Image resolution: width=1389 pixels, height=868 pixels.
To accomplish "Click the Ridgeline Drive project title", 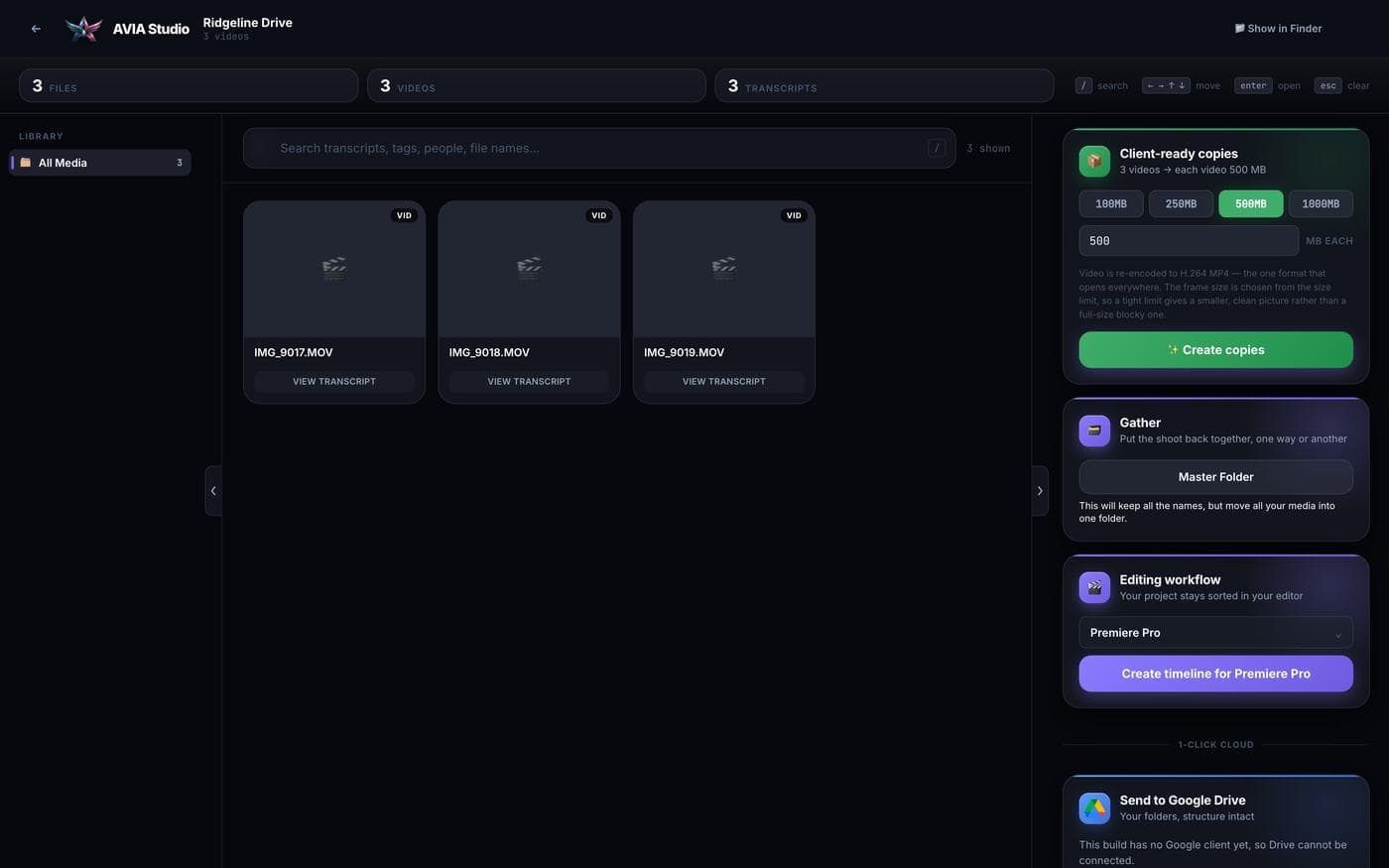I will tap(248, 23).
